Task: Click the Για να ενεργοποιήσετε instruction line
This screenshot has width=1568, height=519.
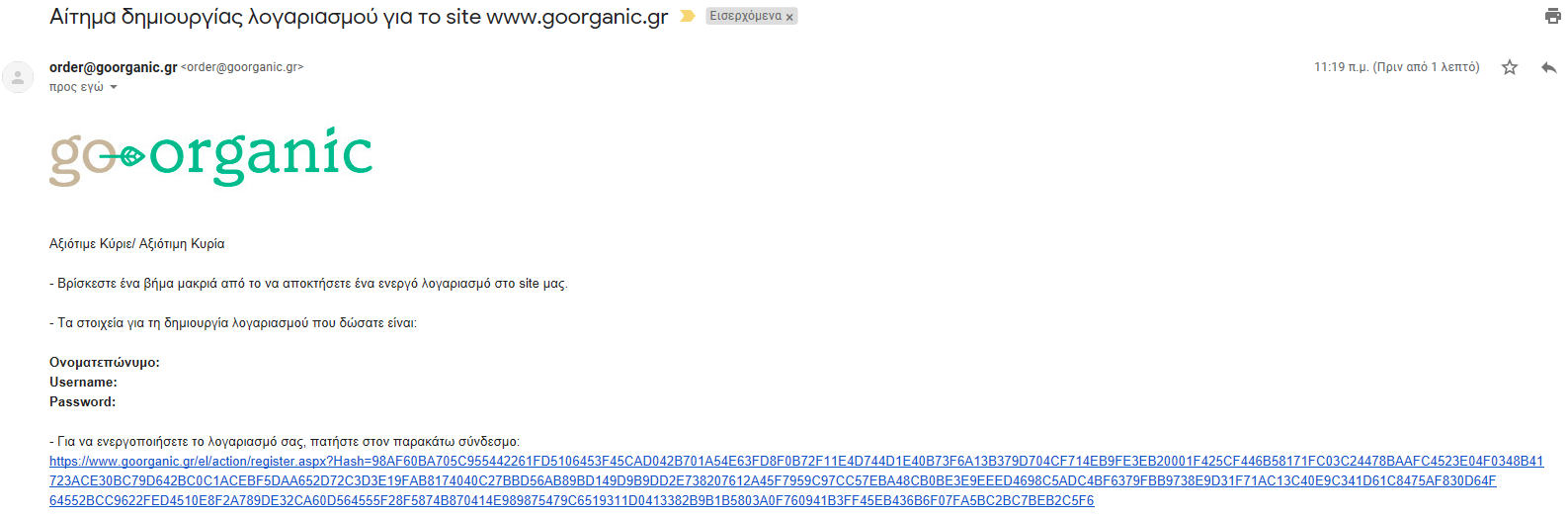Action: click(x=285, y=442)
